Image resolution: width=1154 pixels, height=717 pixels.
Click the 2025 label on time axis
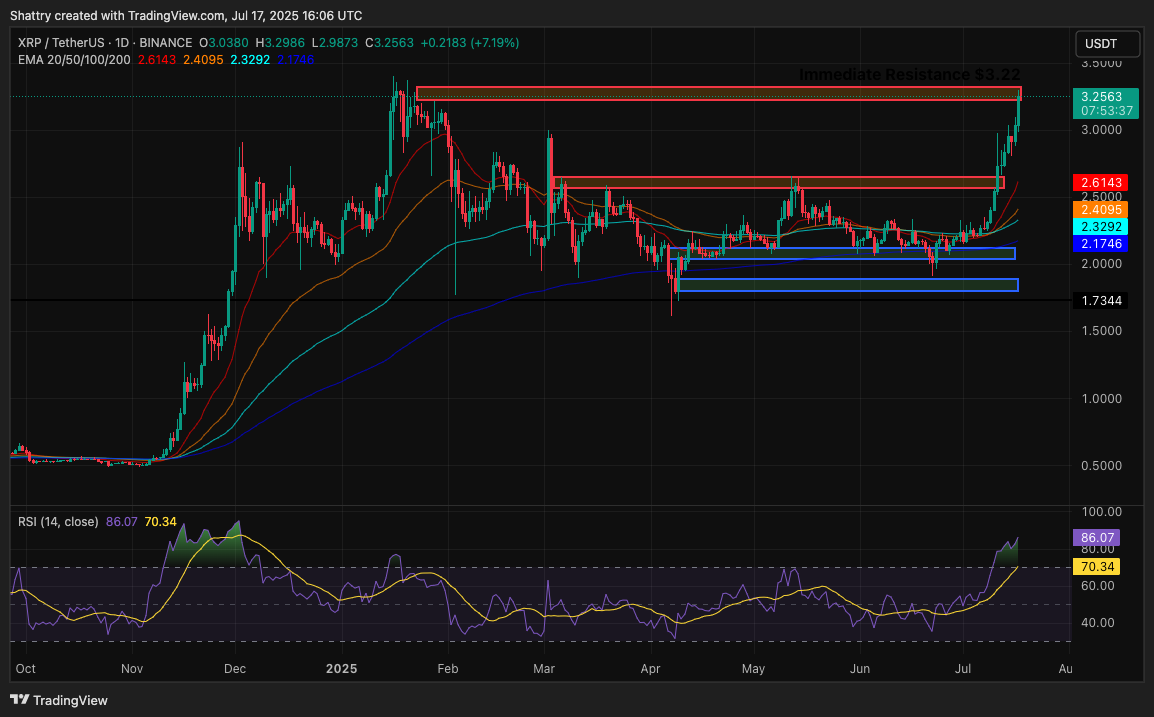coord(341,668)
